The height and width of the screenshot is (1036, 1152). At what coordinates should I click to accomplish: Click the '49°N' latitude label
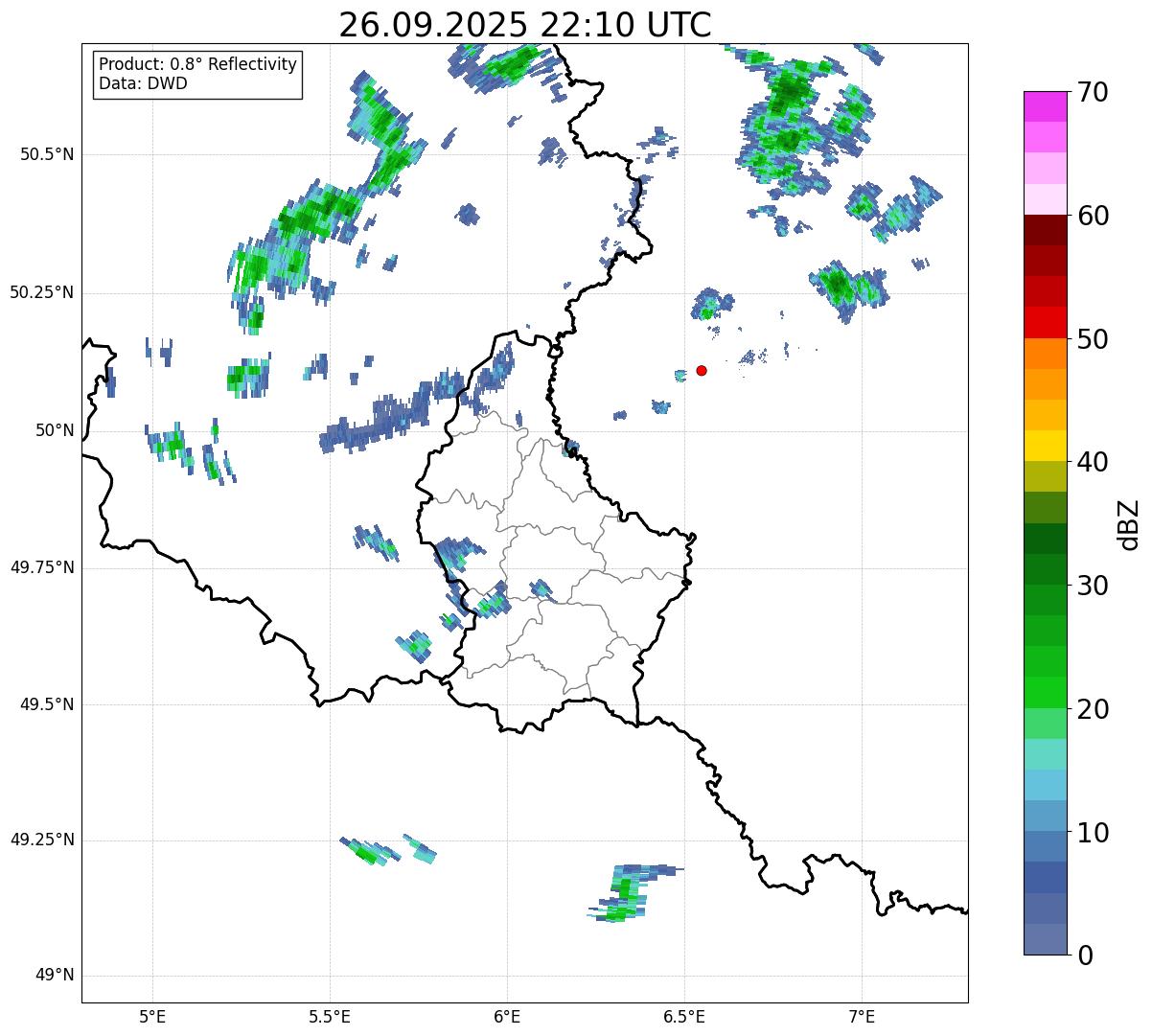(x=55, y=976)
